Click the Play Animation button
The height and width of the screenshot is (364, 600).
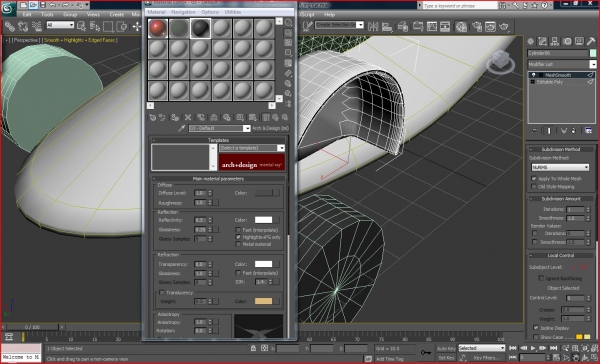point(533,348)
